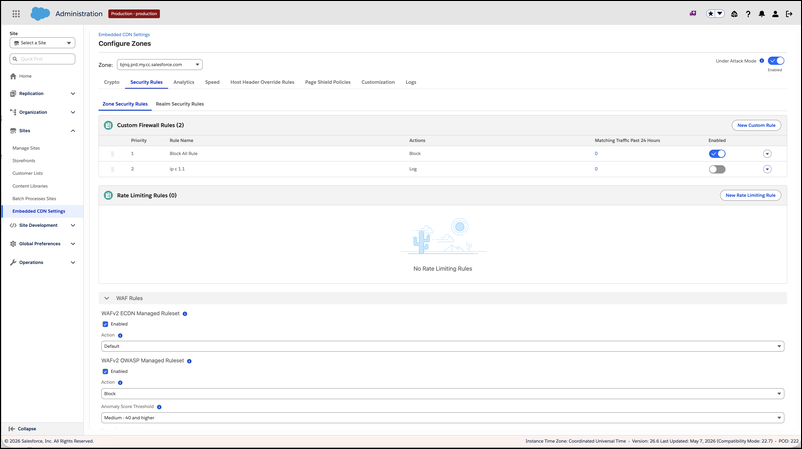Expand the Organization sidebar chevron
The image size is (802, 449).
pos(73,112)
